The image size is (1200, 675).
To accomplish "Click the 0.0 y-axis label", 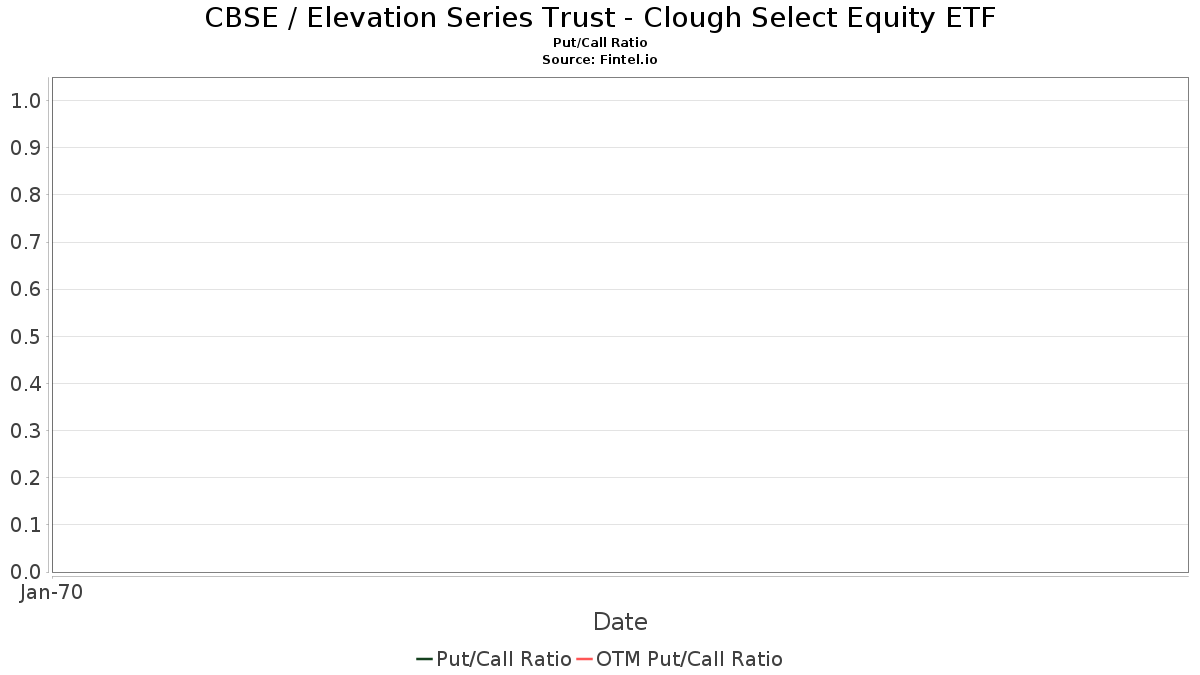I will tap(25, 572).
